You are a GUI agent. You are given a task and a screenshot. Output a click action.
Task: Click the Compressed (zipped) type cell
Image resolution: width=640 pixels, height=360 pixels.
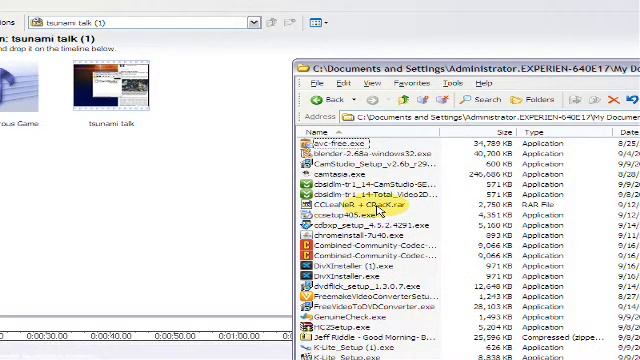(x=563, y=338)
